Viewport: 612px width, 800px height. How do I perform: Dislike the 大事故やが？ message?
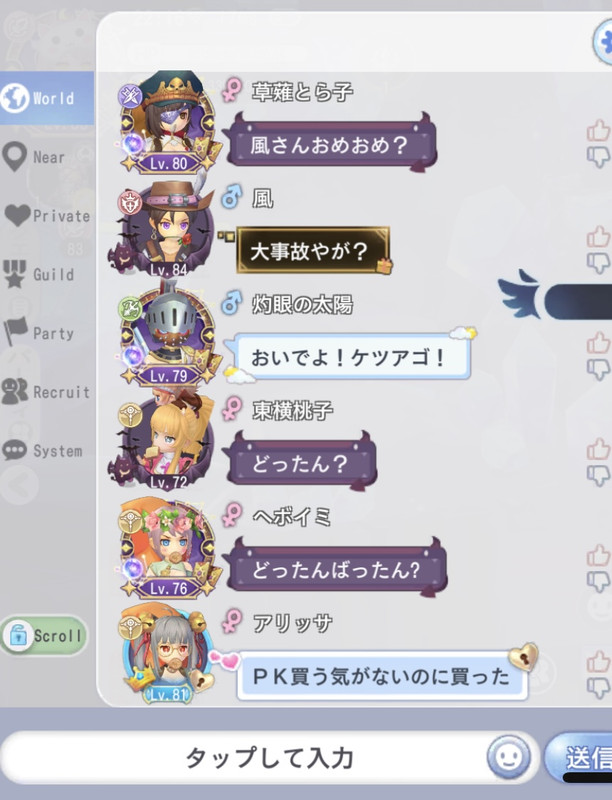(x=598, y=264)
